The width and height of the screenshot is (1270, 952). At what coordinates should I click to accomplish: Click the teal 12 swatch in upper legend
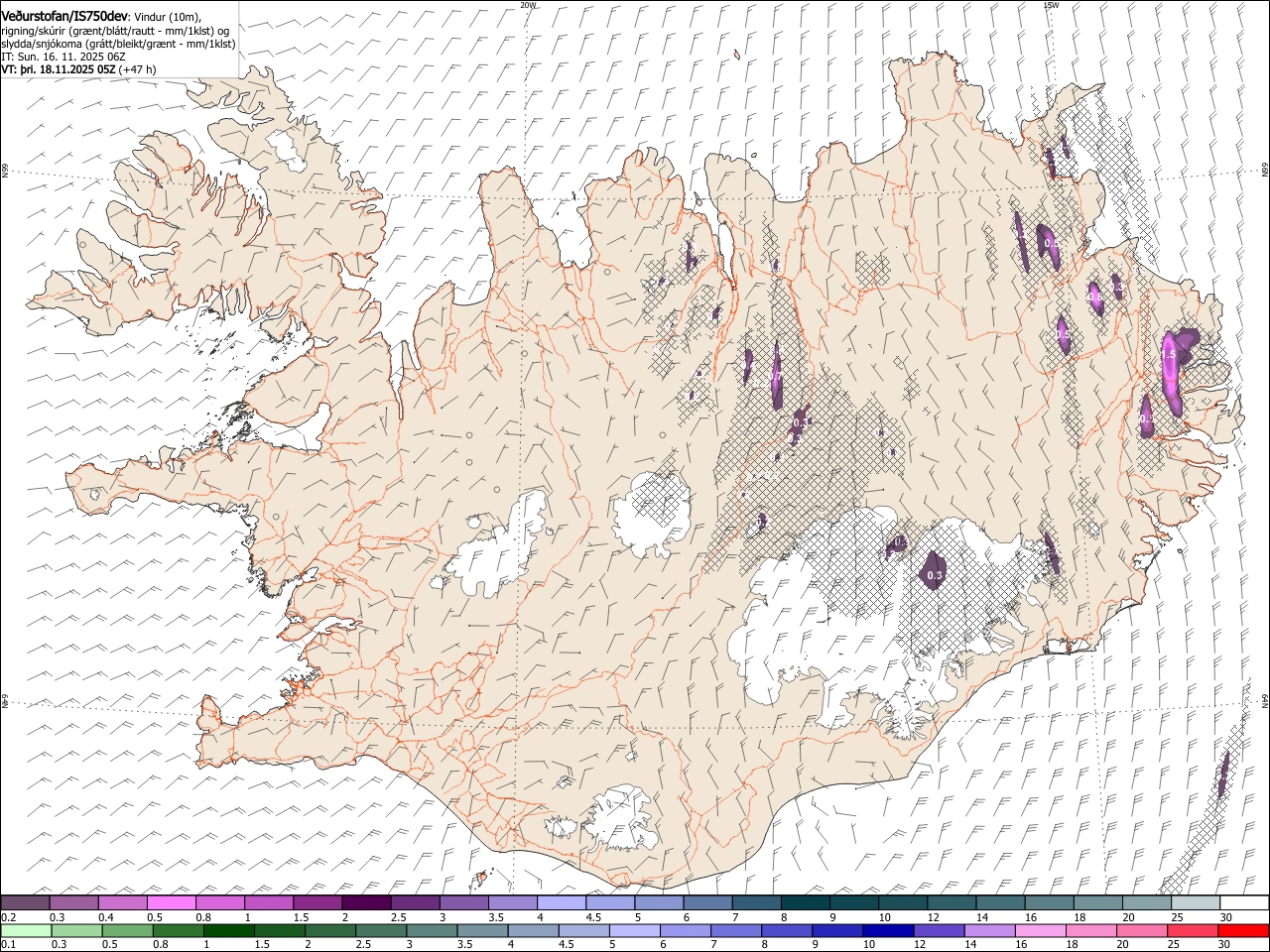pos(952,903)
